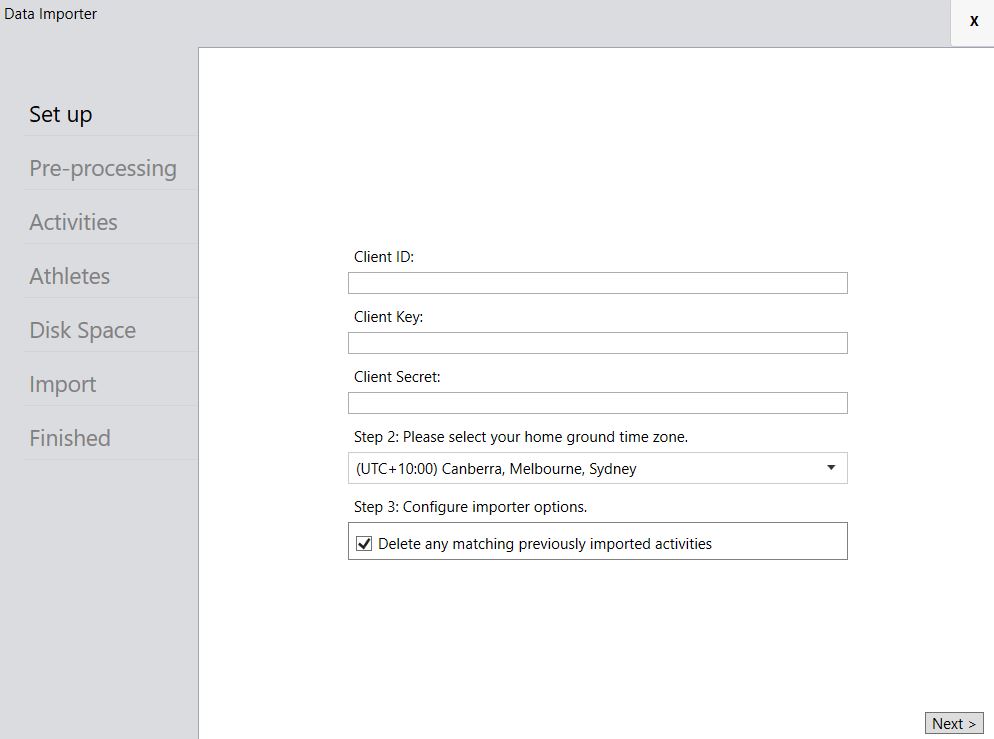Screen dimensions: 994x739
Task: Click into the Client Secret field
Action: tap(597, 403)
